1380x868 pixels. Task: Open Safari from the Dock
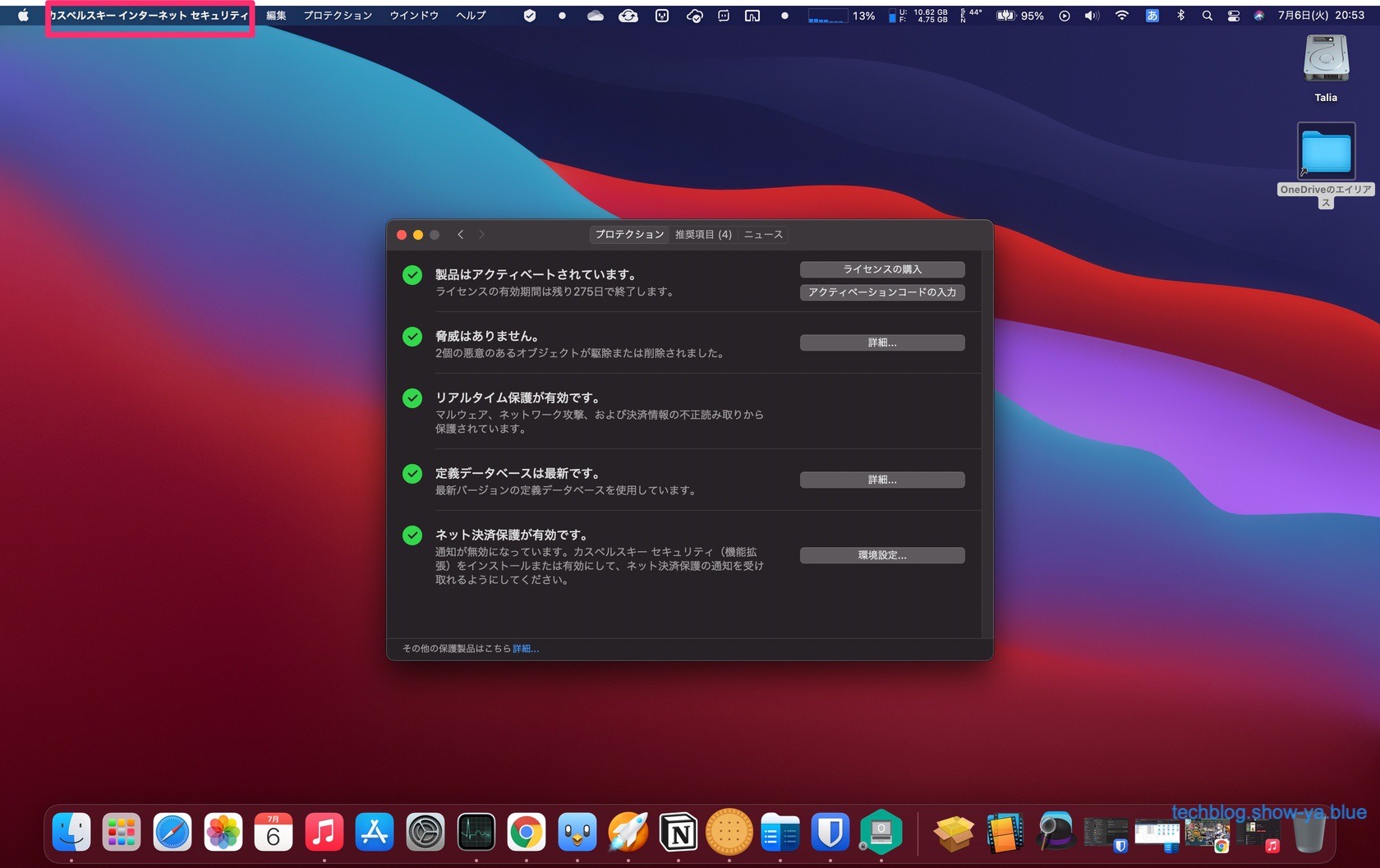(172, 834)
